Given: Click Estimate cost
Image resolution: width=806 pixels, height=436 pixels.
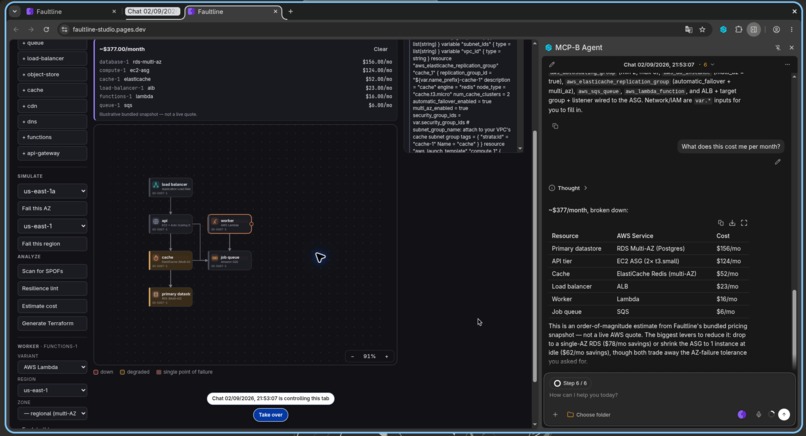Looking at the screenshot, I should (x=52, y=306).
